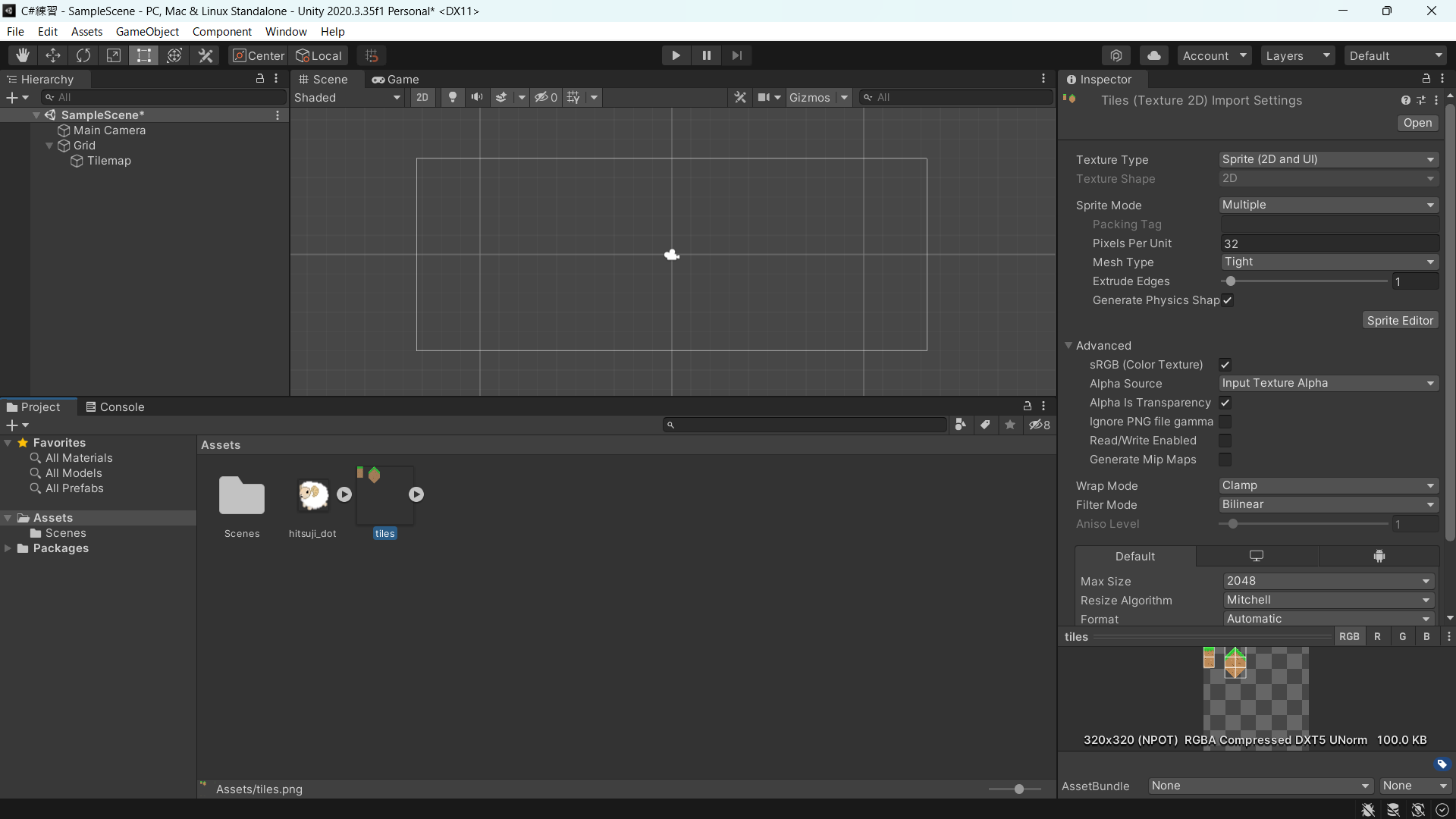Enable Read/Write Enabled checkbox

pos(1225,441)
